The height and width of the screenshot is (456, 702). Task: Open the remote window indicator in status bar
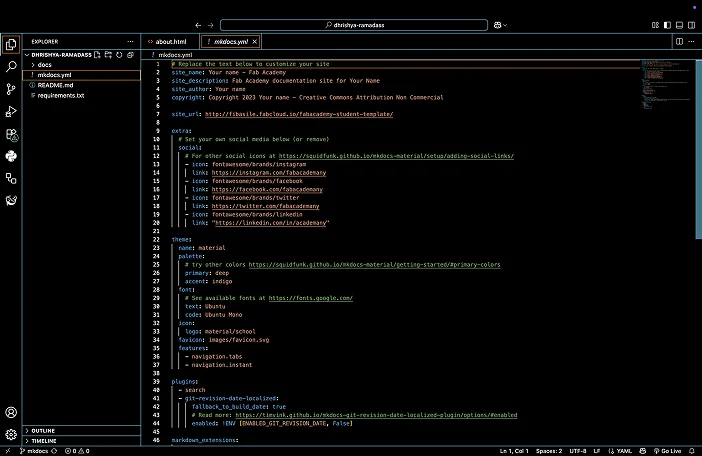point(8,451)
